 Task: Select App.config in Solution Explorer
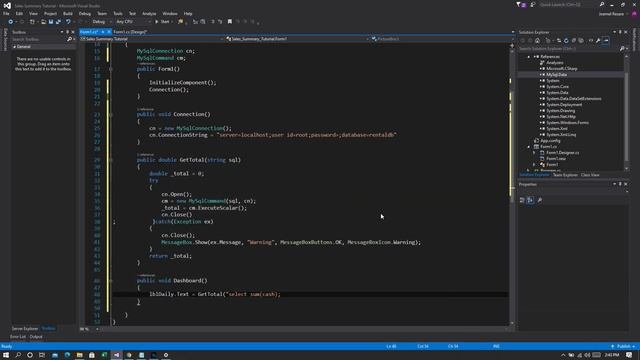pos(550,140)
